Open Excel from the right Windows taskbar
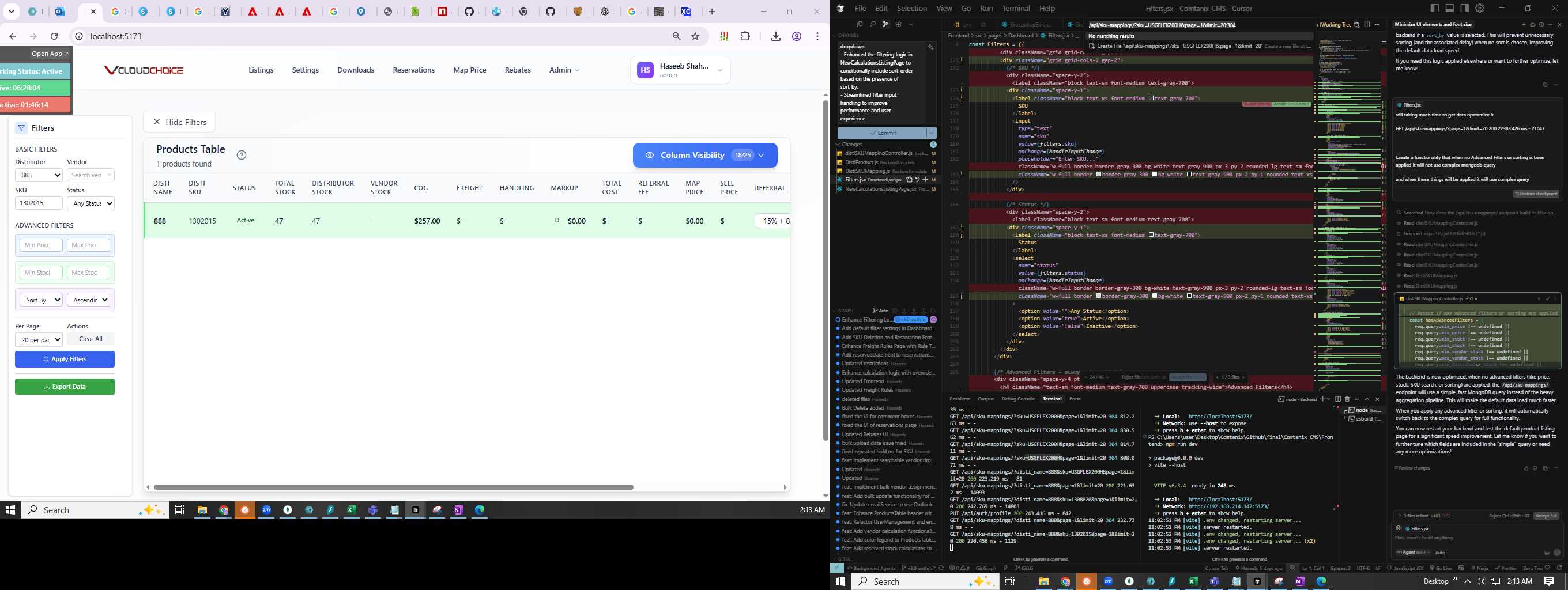Screen dimensions: 1568x590 pos(1193,581)
